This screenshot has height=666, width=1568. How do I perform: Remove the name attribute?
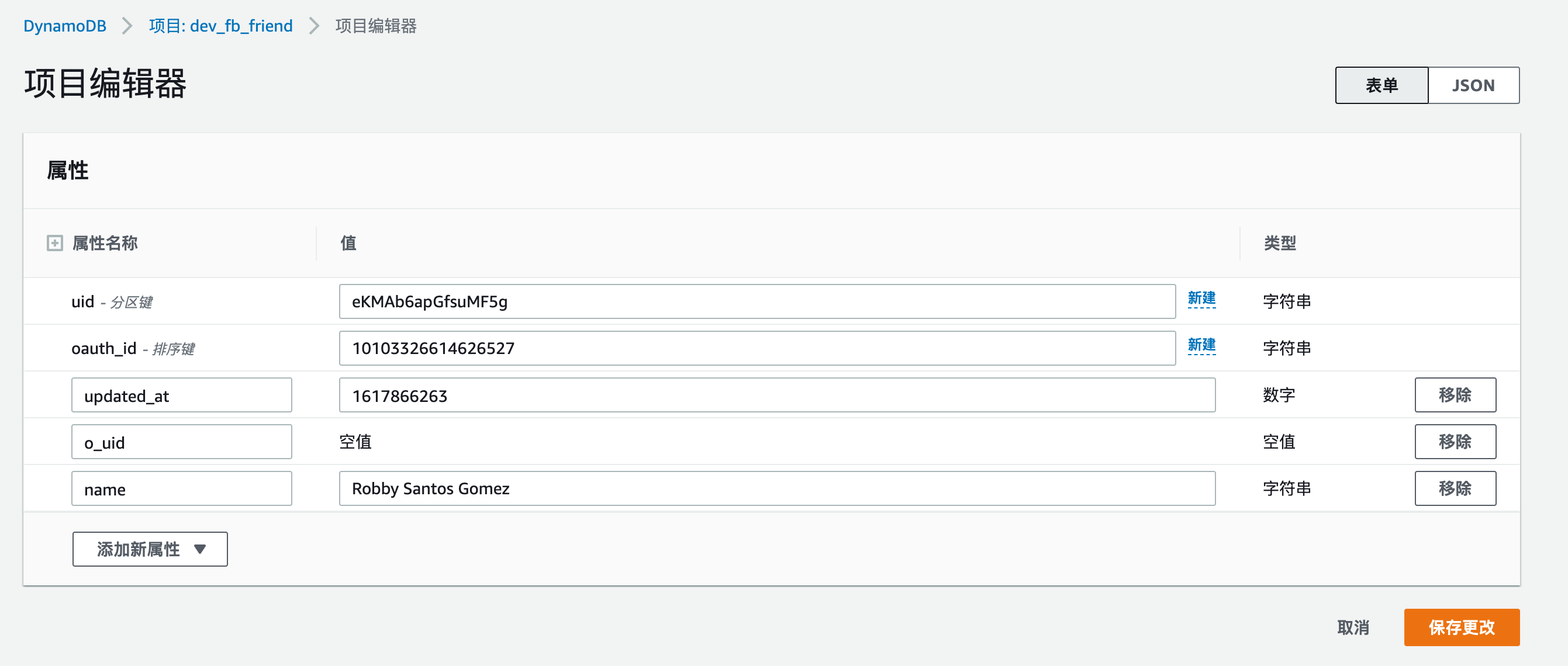click(1455, 488)
